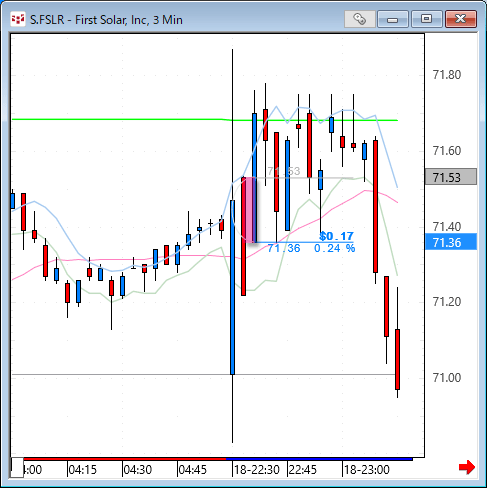The height and width of the screenshot is (488, 487).
Task: Click the gray 71.53 price label
Action: click(x=451, y=177)
